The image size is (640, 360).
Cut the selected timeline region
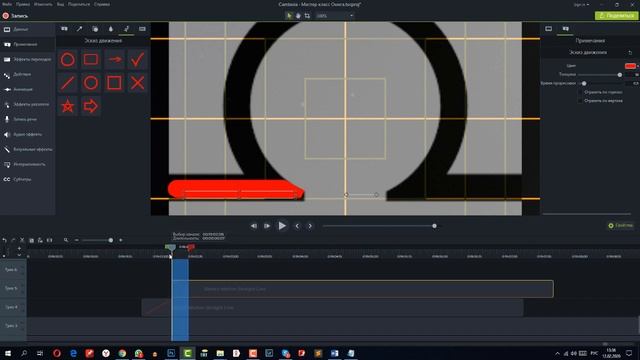[x=22, y=240]
